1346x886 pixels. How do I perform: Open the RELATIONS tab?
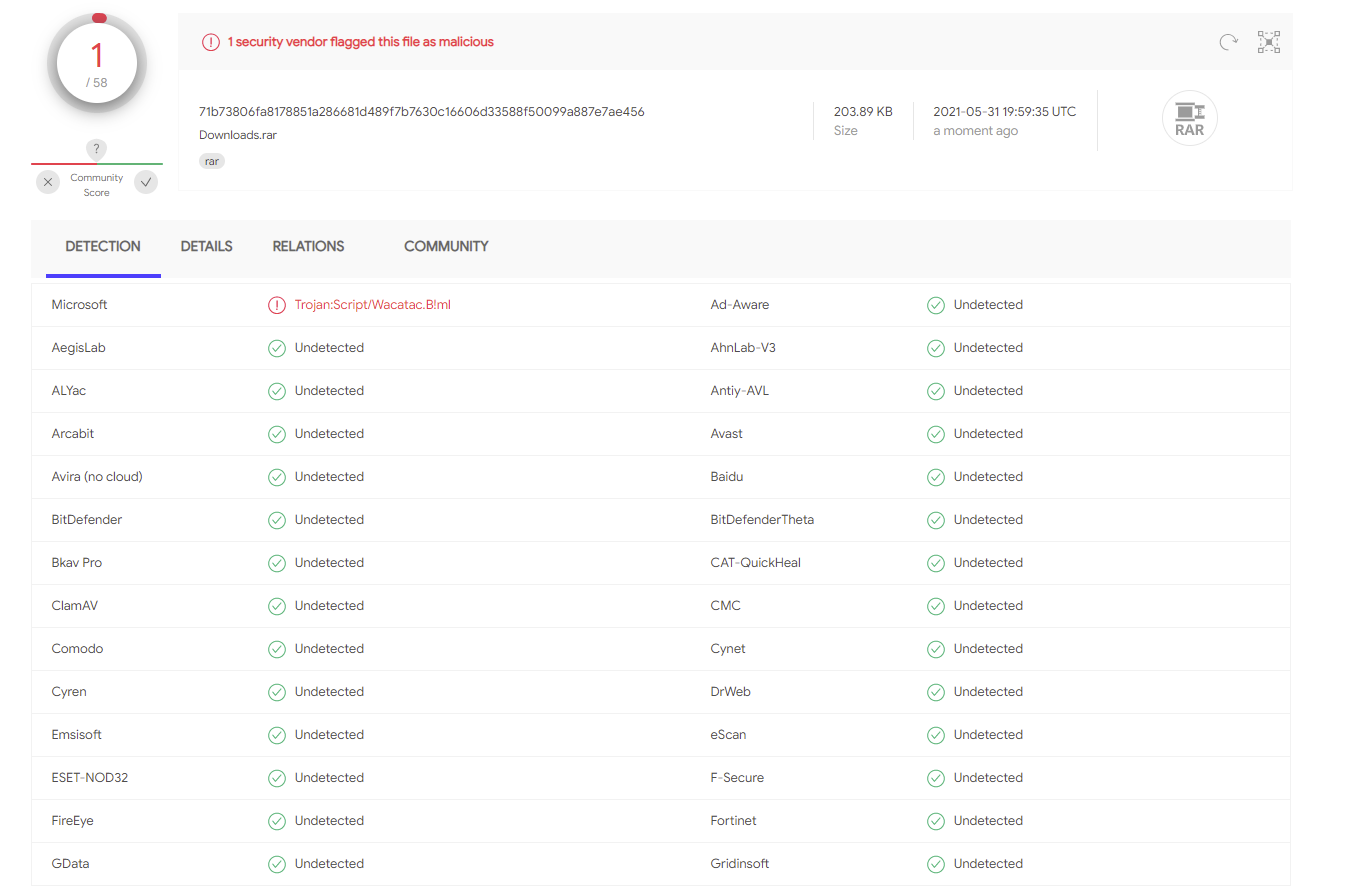[308, 246]
